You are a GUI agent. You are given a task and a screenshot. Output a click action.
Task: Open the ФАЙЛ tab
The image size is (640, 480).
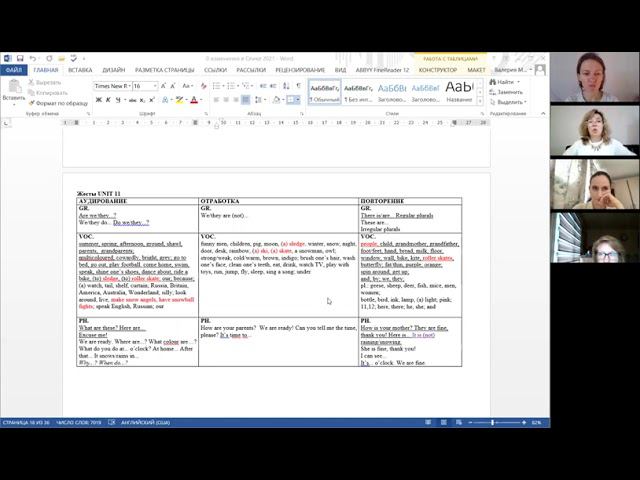(x=14, y=70)
